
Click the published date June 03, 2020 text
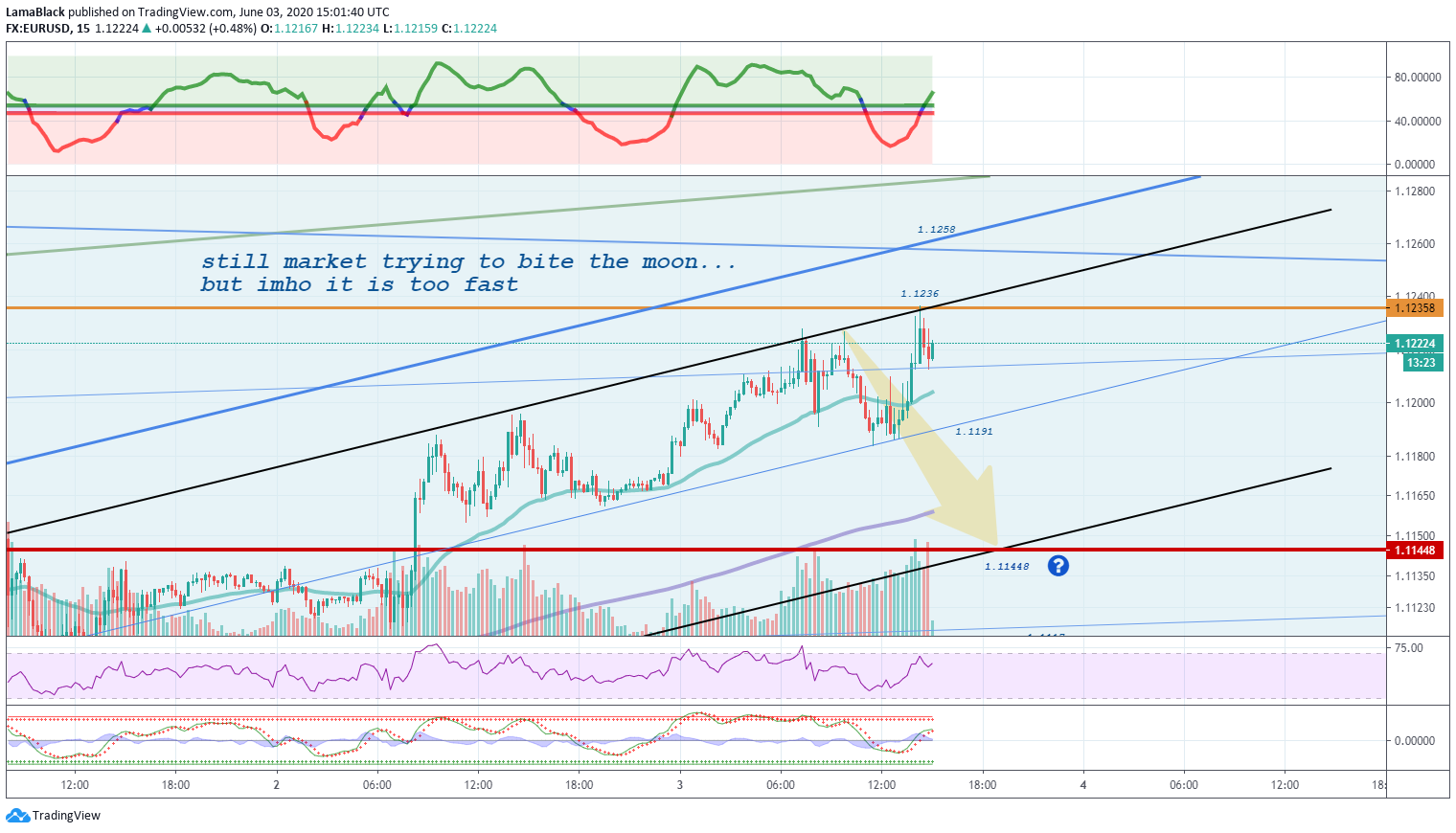click(279, 12)
